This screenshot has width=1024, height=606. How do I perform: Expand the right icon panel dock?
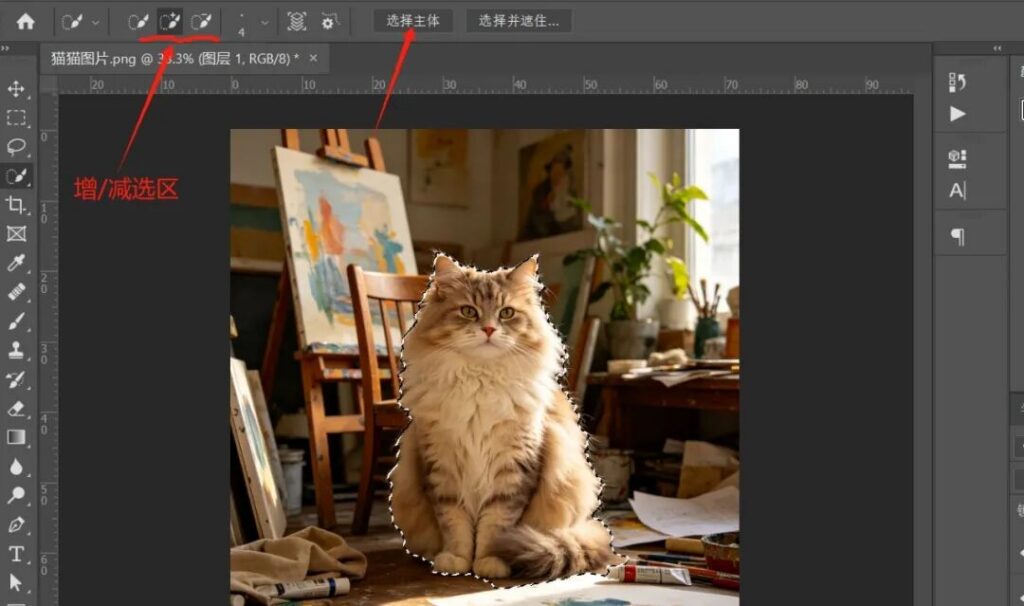tap(997, 48)
